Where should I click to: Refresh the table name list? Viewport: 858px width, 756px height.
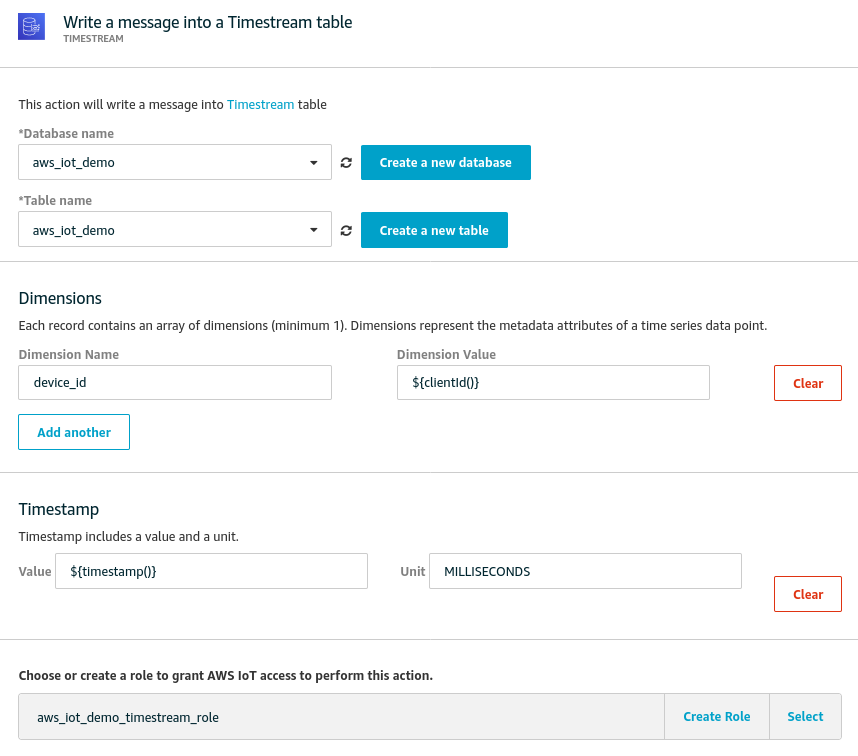[345, 229]
